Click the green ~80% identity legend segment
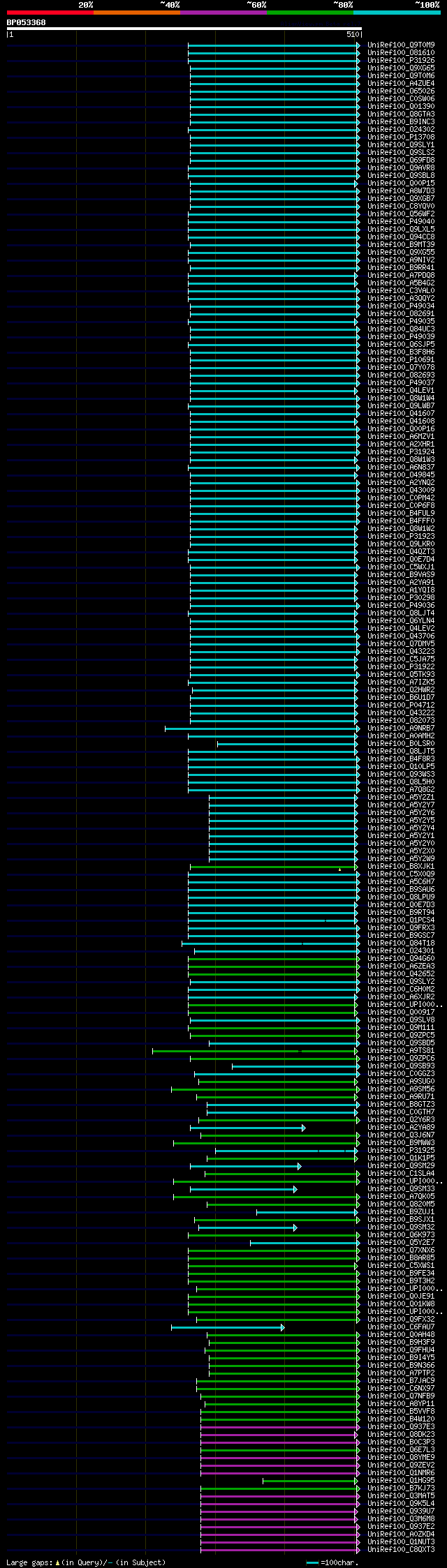 [310, 13]
